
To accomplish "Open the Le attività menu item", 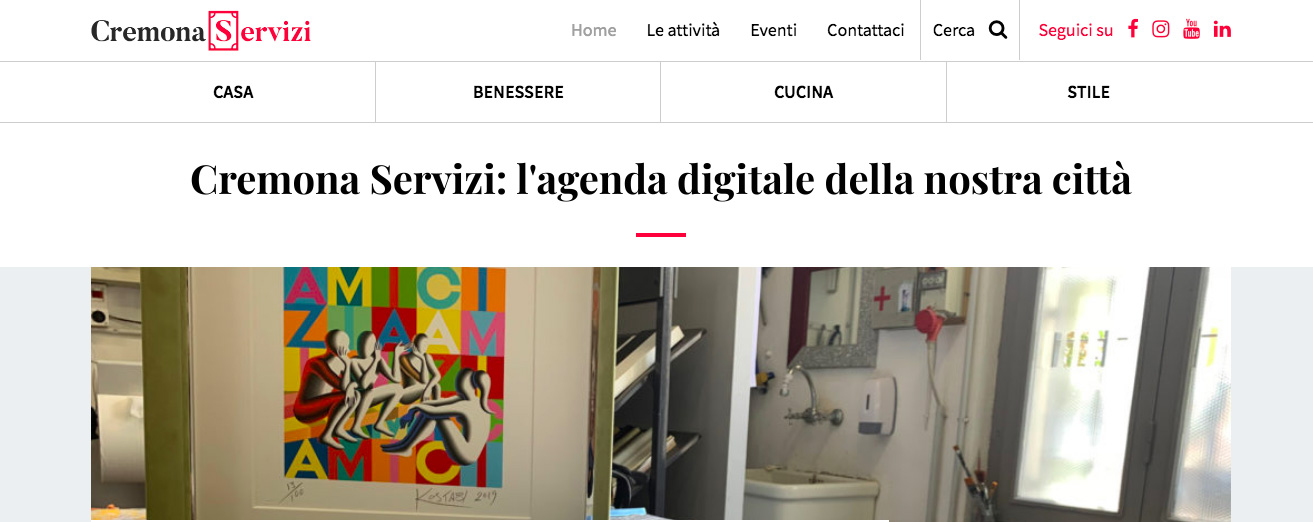I will [x=683, y=30].
